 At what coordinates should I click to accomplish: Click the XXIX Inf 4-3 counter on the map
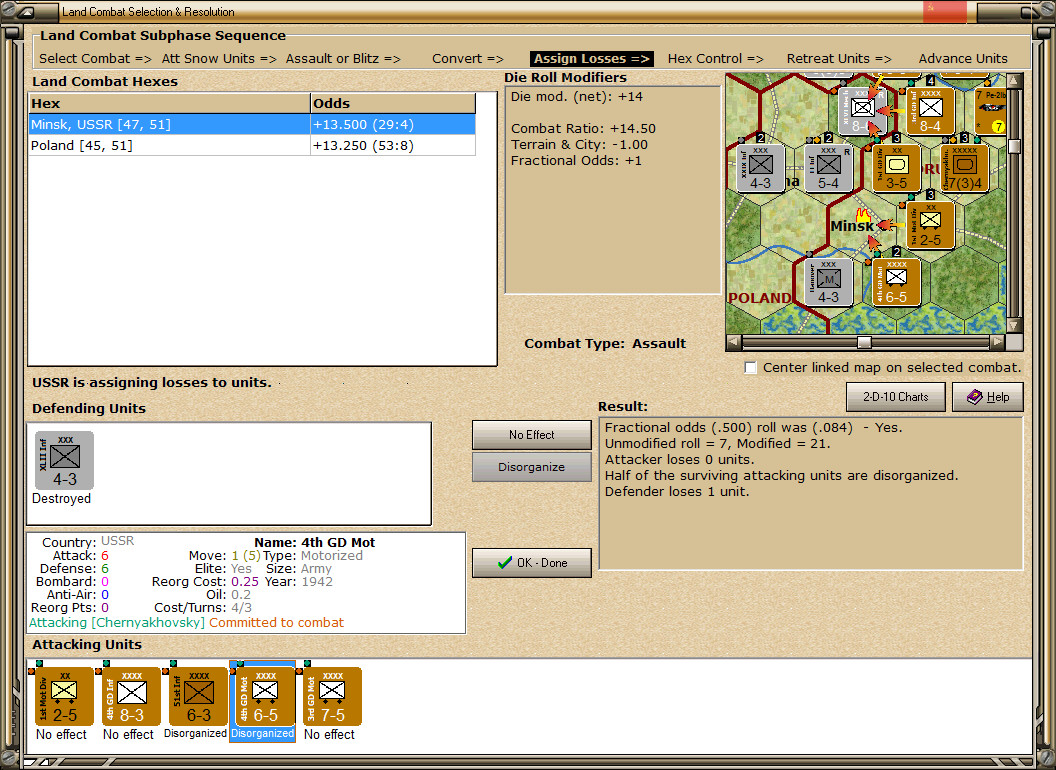pyautogui.click(x=760, y=168)
